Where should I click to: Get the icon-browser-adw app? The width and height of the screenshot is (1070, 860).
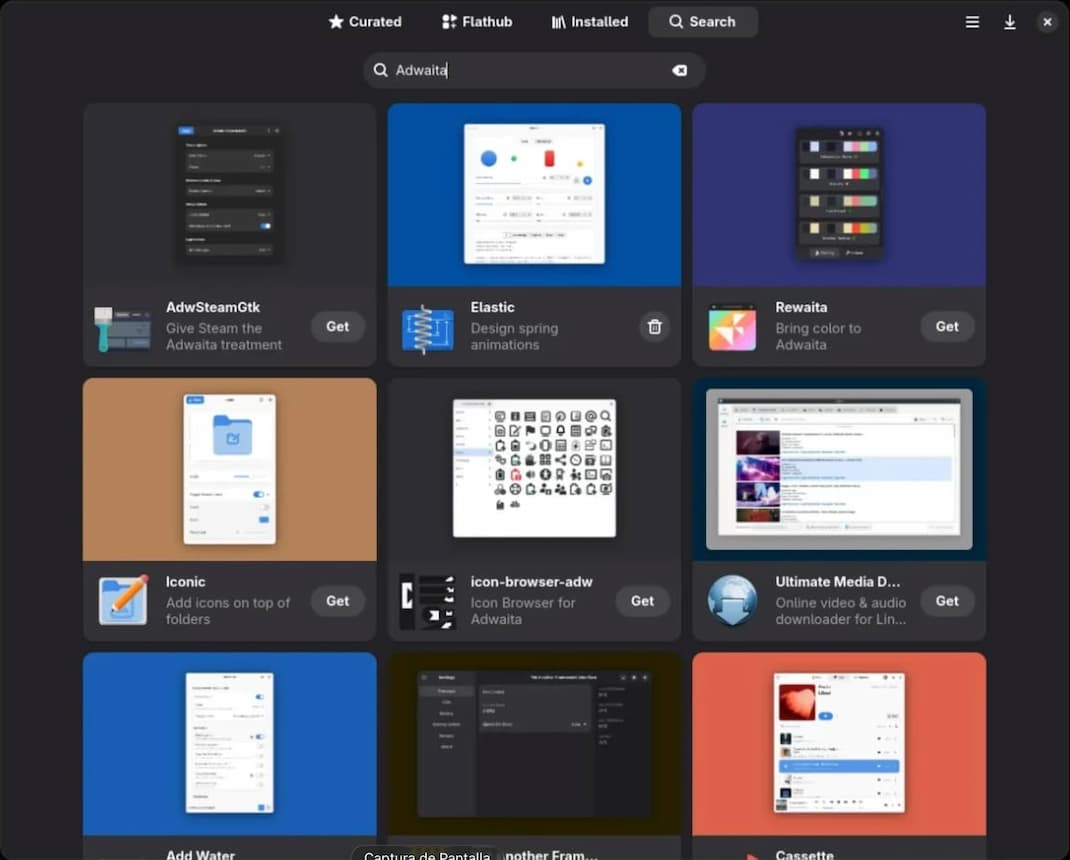[643, 601]
